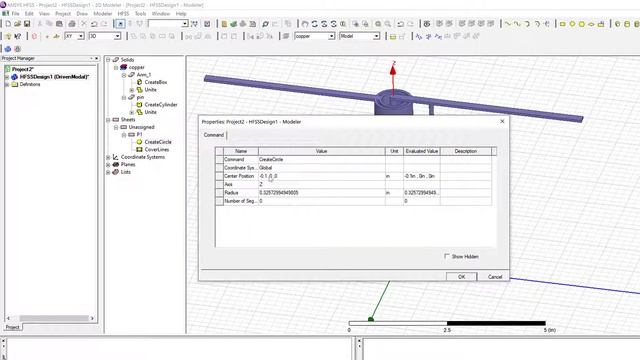
Task: Click the Axis value cell showing Z
Action: [x=322, y=184]
